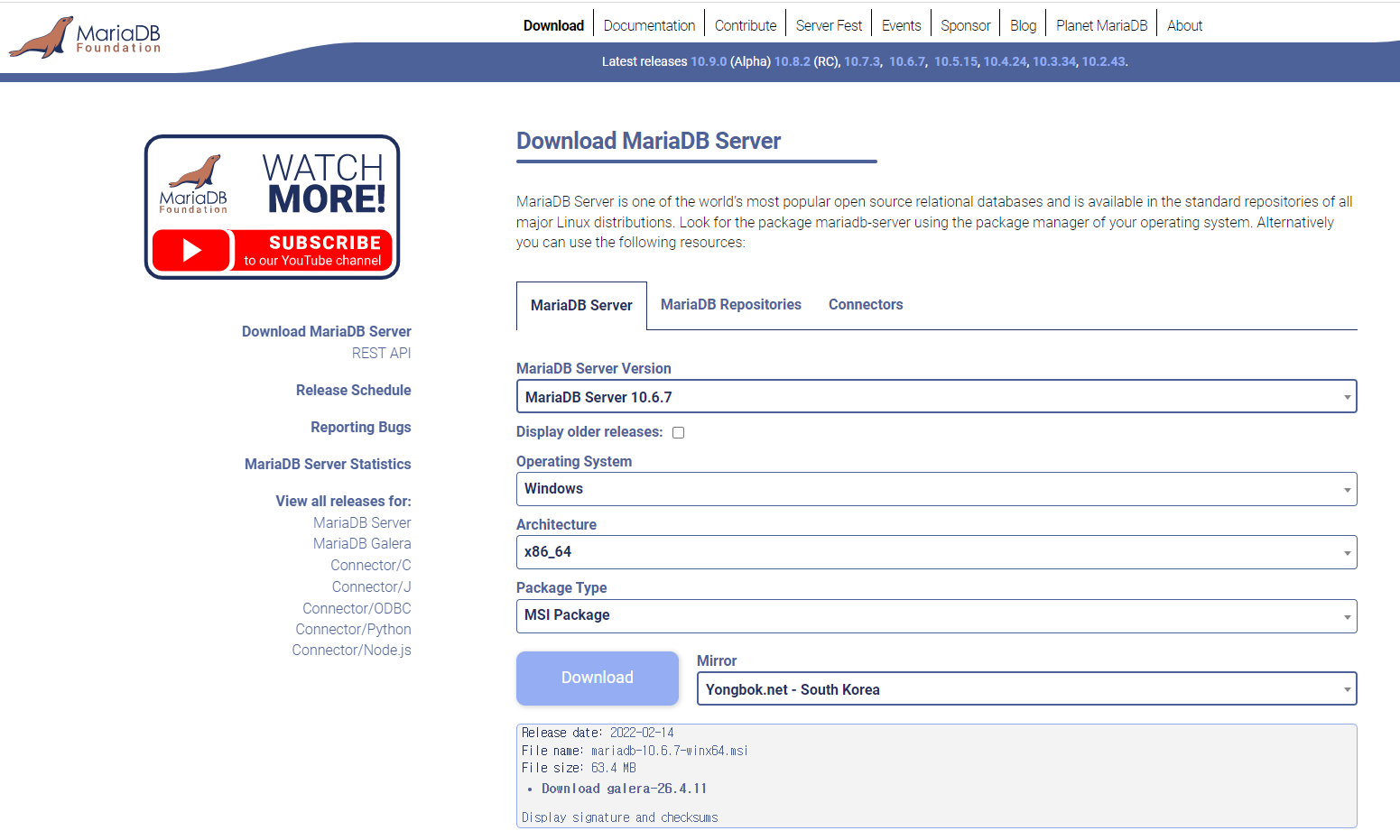Open the Connector/Node.js releases link

(x=351, y=650)
